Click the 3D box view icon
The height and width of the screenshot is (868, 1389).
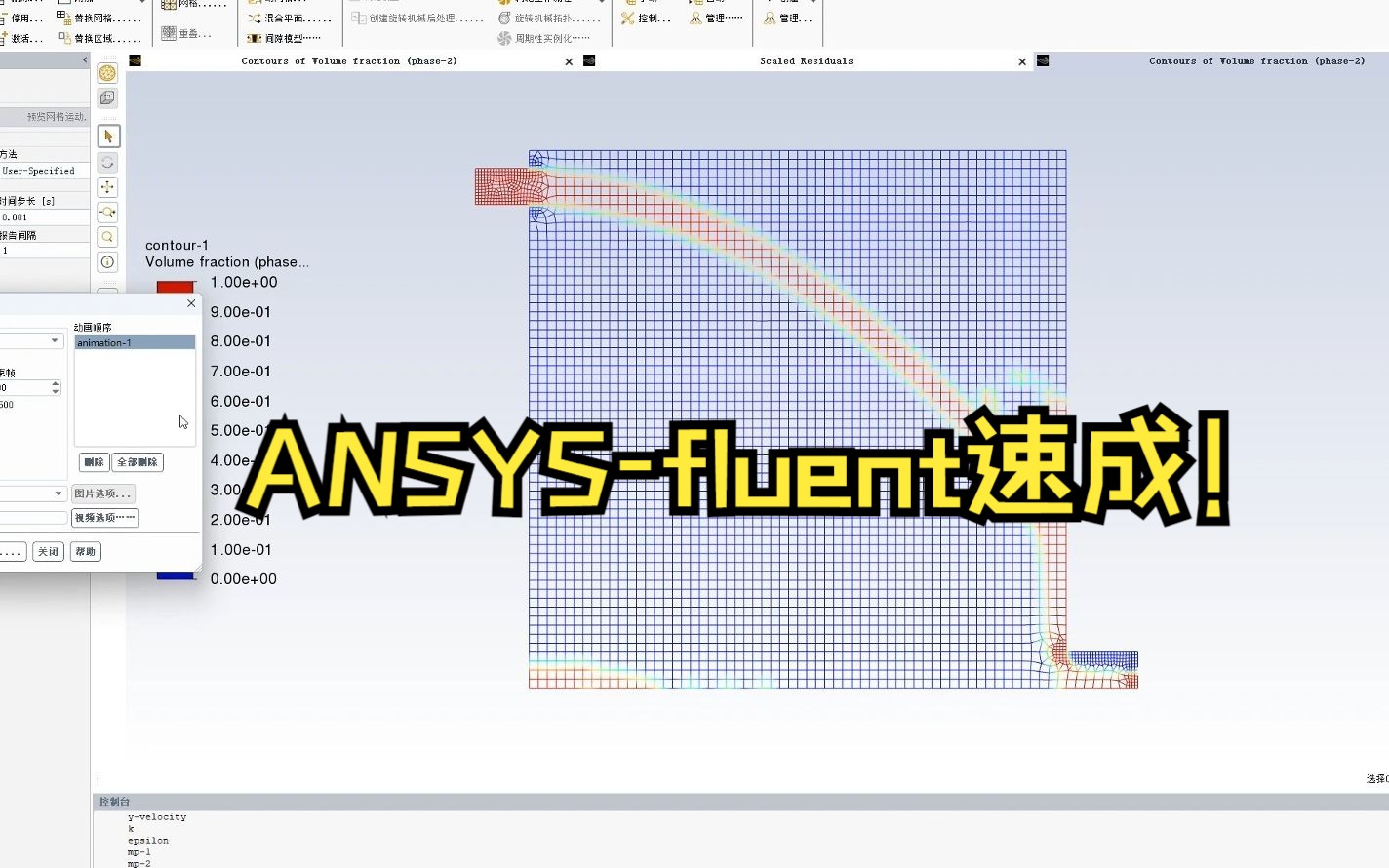point(107,98)
